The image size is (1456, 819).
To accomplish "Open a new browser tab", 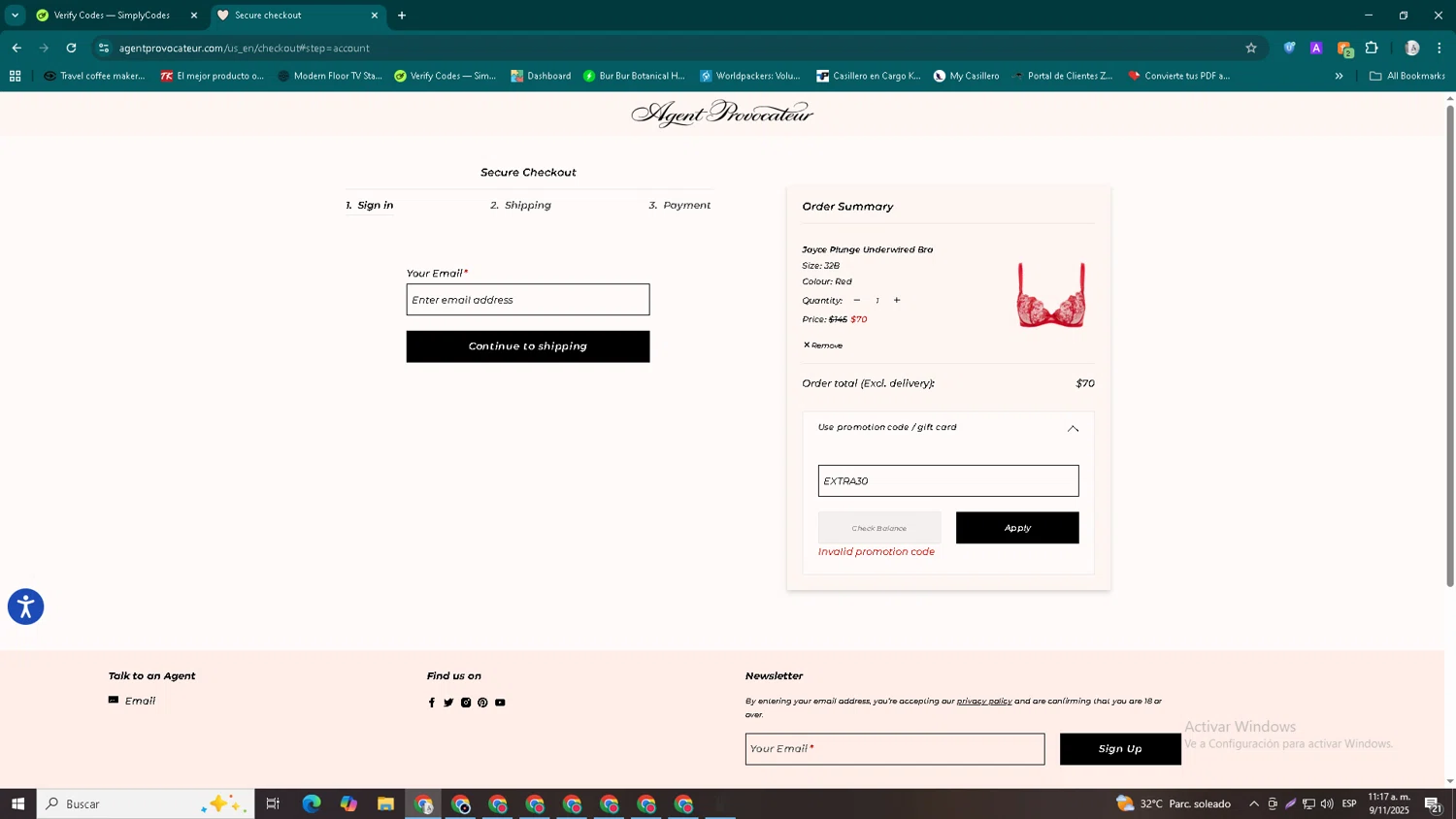I will pyautogui.click(x=402, y=16).
